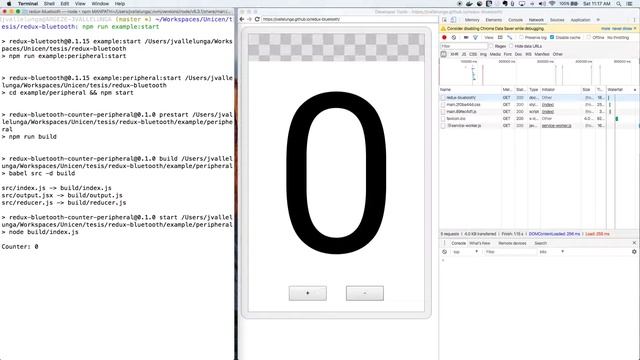Click the Never show link in warning
The height and width of the screenshot is (360, 640).
pos(622,29)
